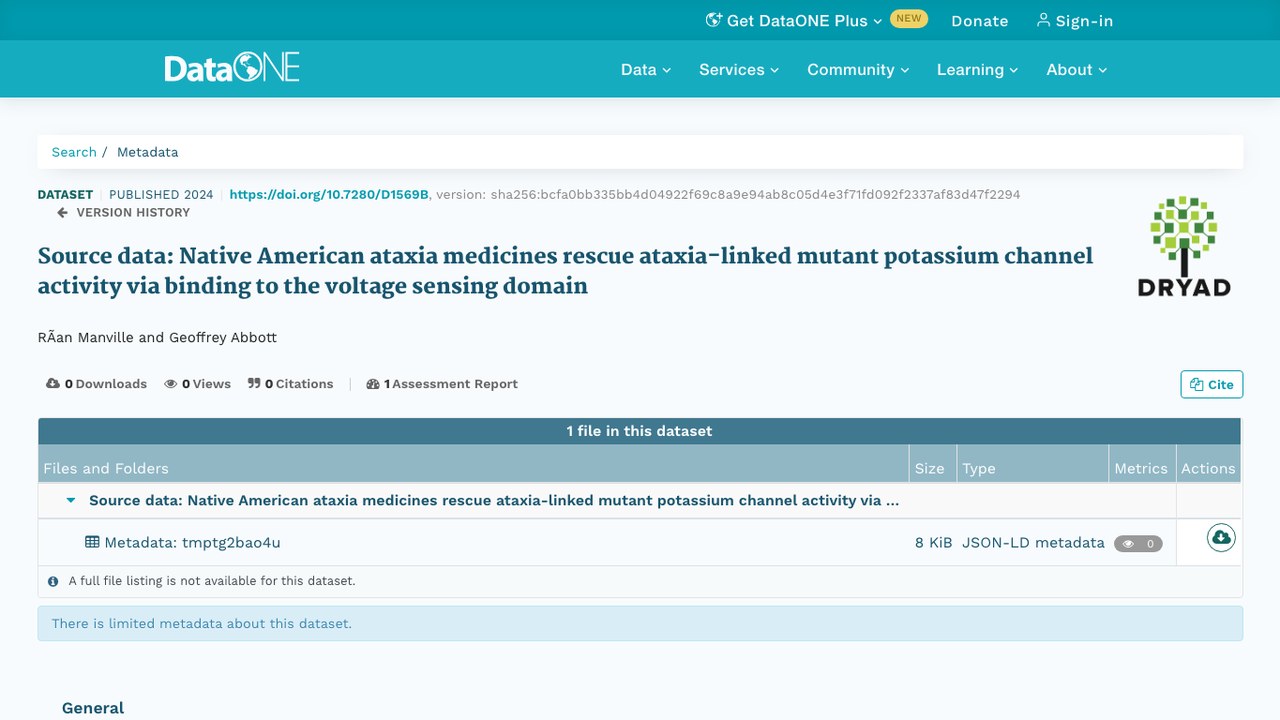Image resolution: width=1280 pixels, height=720 pixels.
Task: Click the table icon beside Metadata file
Action: 92,542
